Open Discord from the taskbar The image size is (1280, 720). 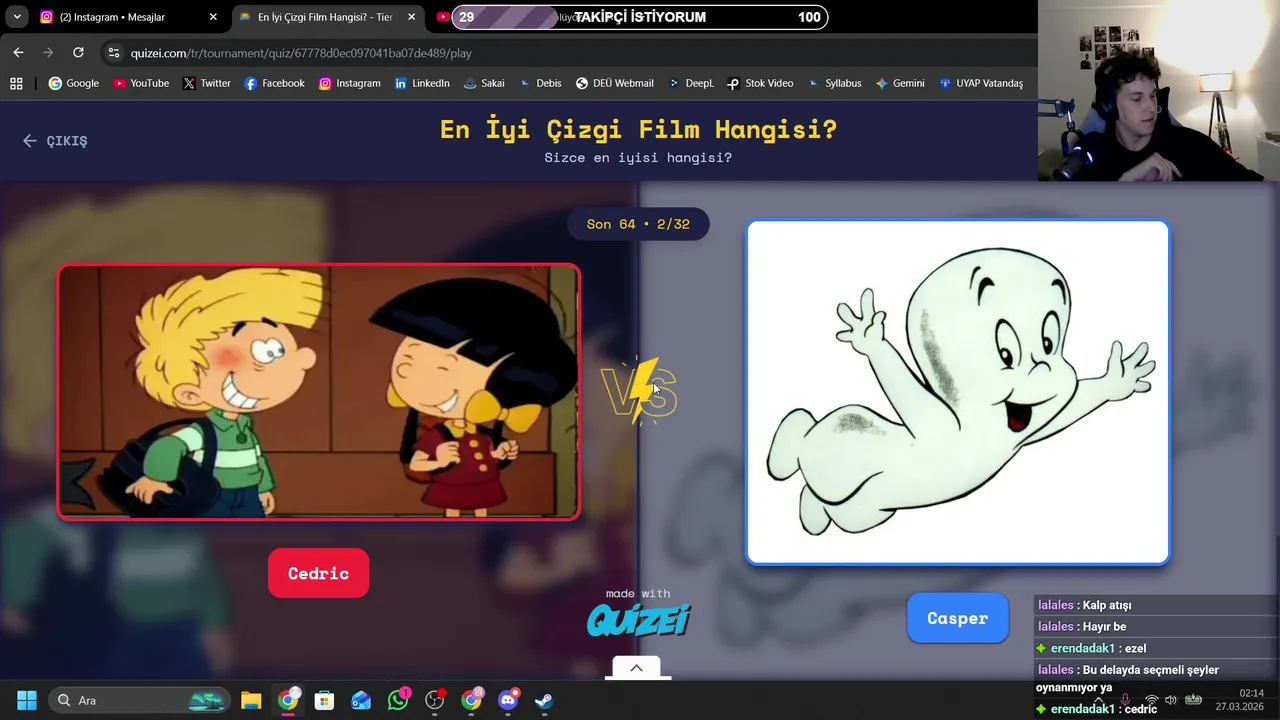pos(508,700)
